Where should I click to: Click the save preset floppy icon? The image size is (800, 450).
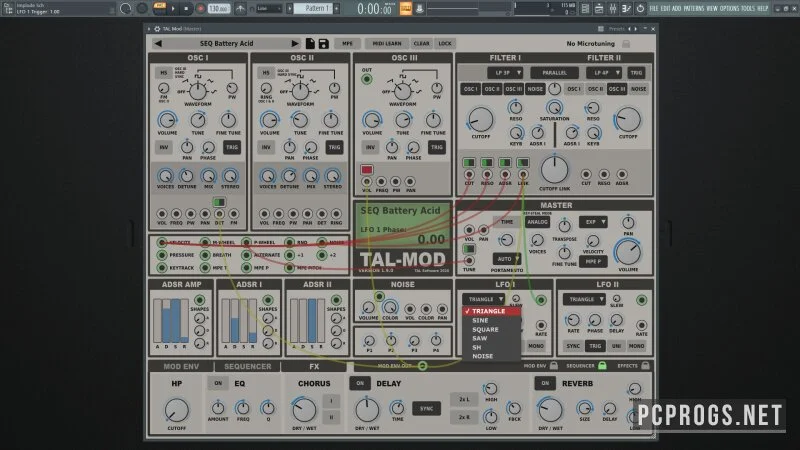click(x=323, y=44)
